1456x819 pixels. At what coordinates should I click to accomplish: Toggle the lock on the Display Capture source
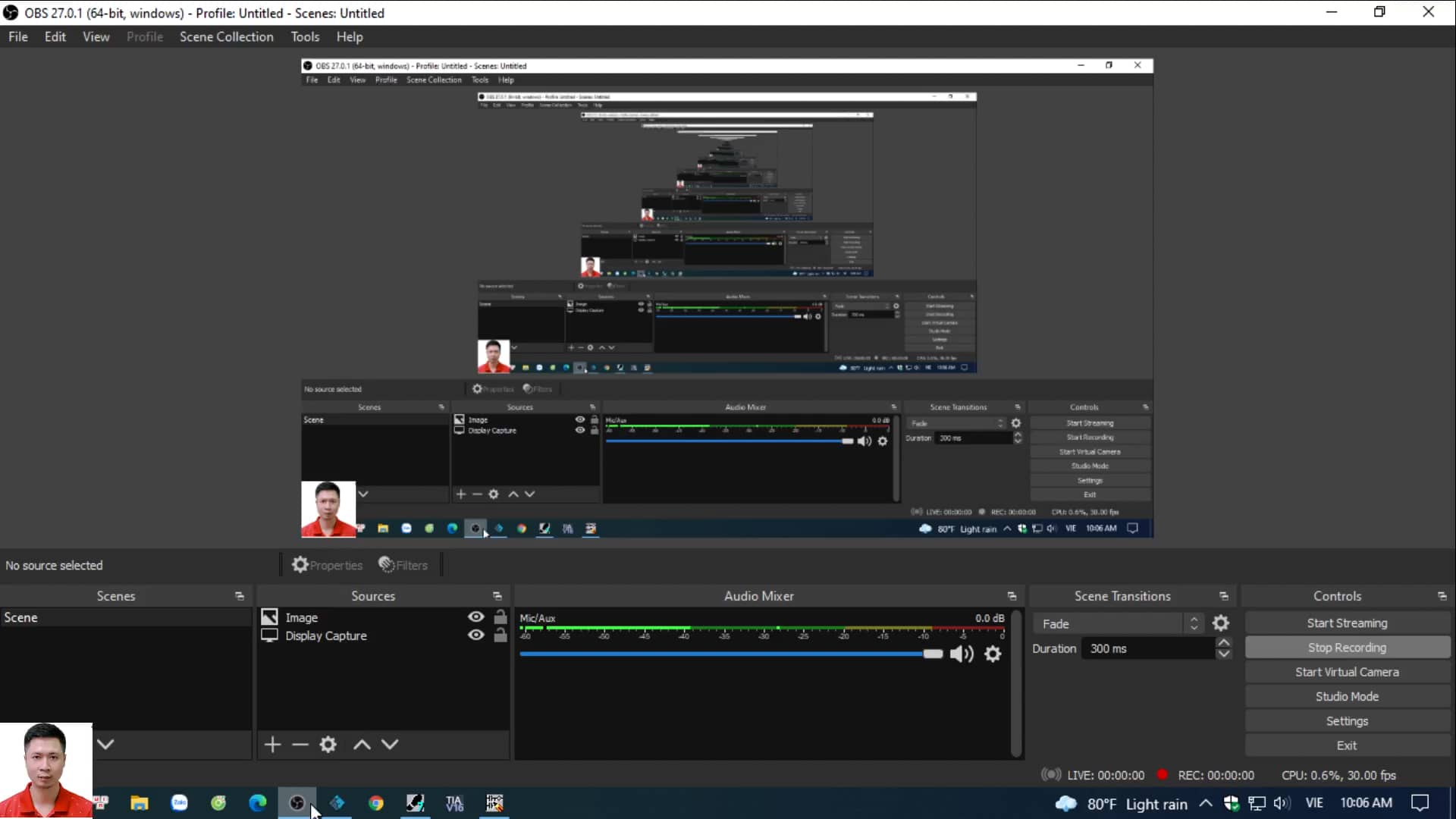pos(500,635)
